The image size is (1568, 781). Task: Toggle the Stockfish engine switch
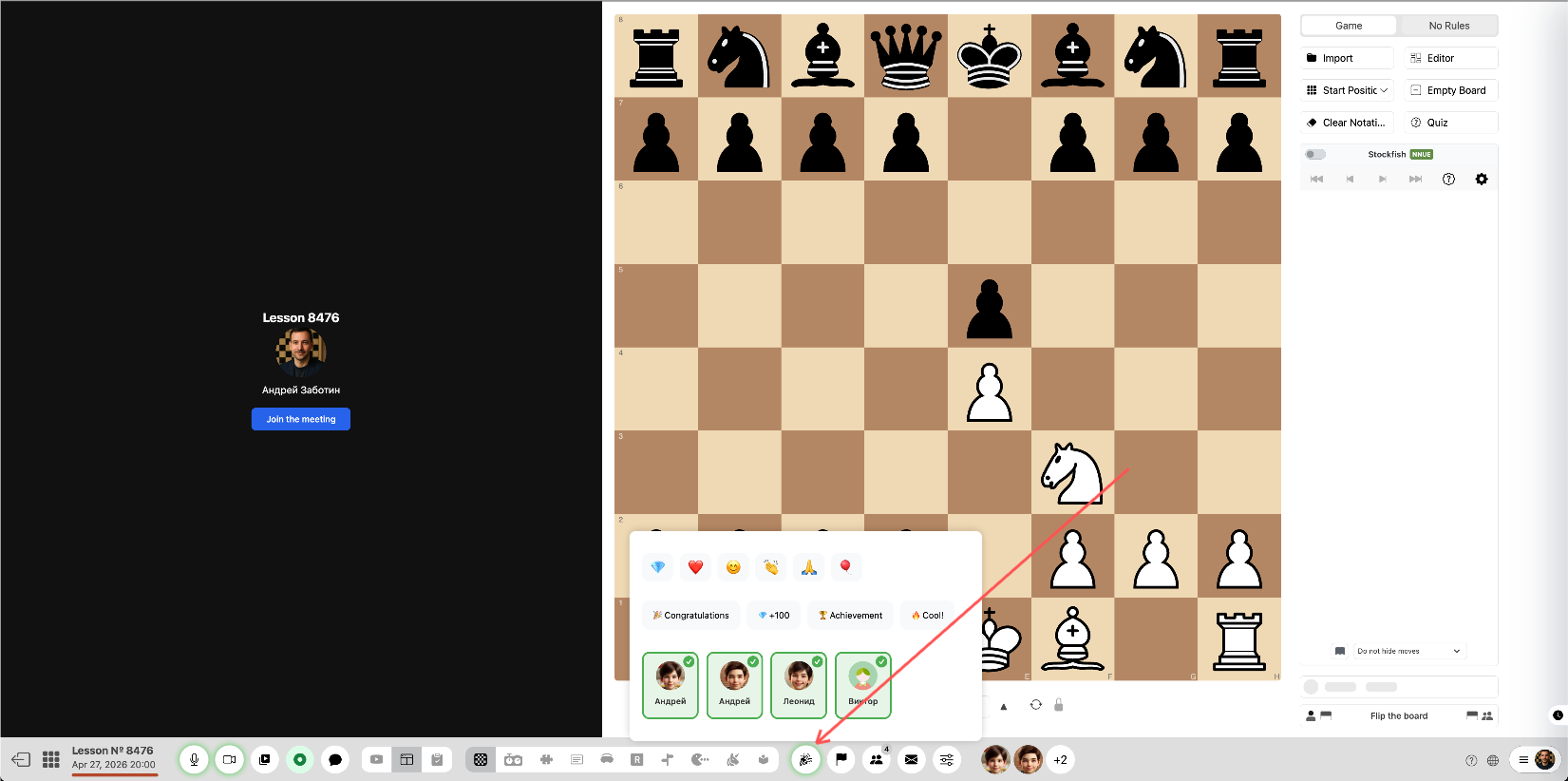[1315, 154]
